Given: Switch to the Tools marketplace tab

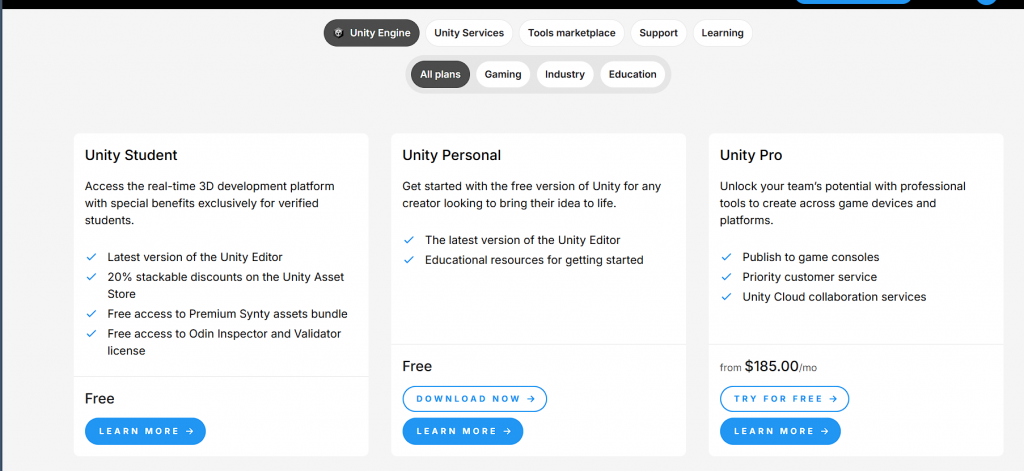Looking at the screenshot, I should [x=571, y=33].
